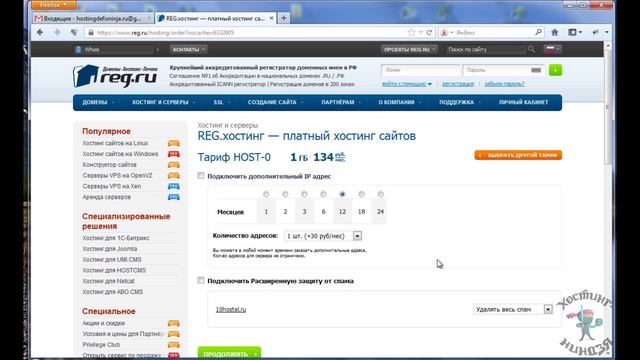Submit login with green arrow button
This screenshot has height=360, width=640.
[555, 70]
